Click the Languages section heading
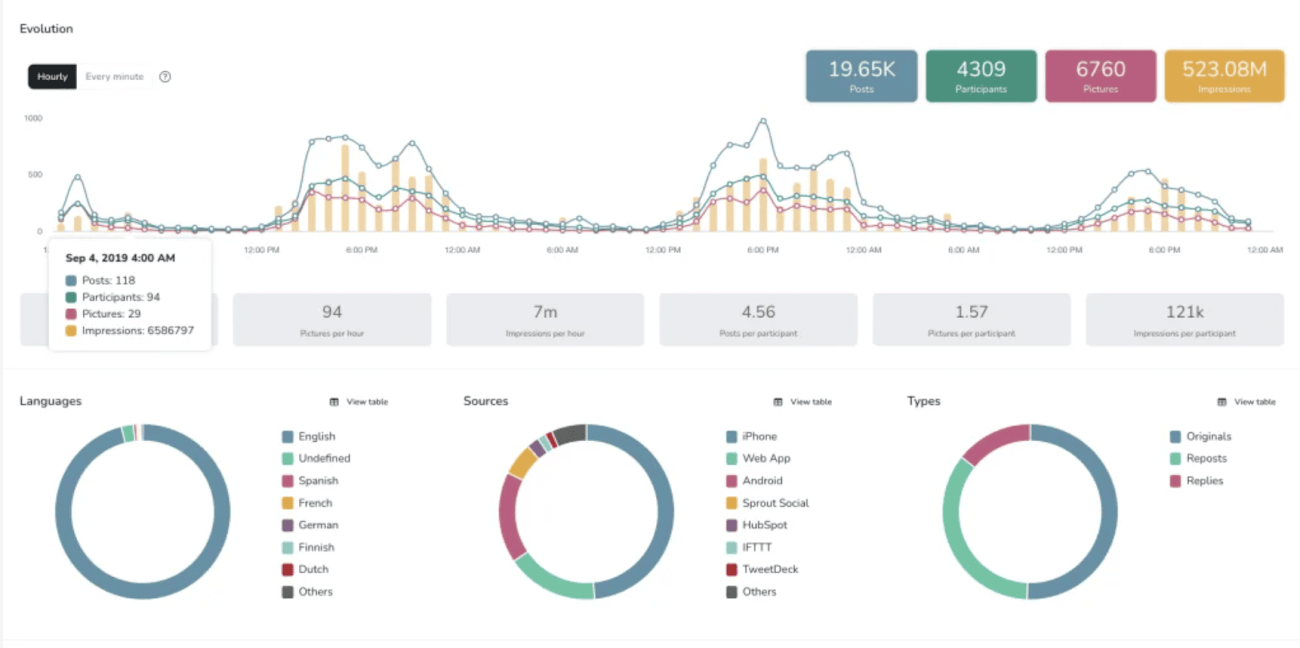The image size is (1300, 648). tap(51, 401)
